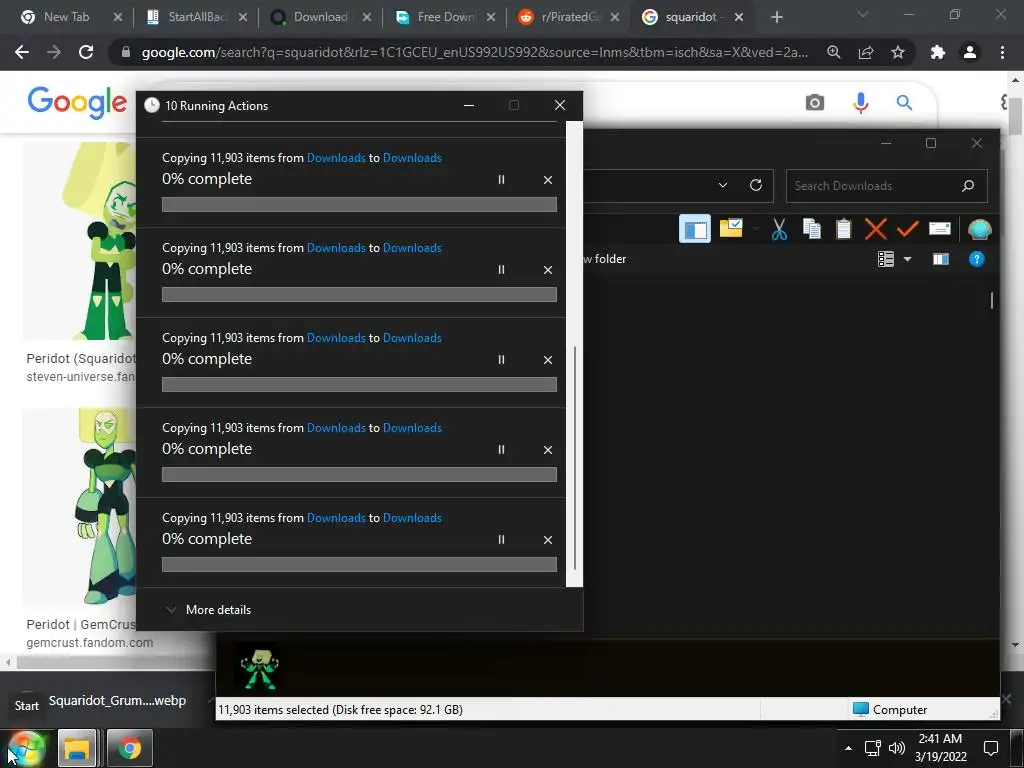The image size is (1024, 768).
Task: Open the volume control in system tray
Action: coord(897,748)
